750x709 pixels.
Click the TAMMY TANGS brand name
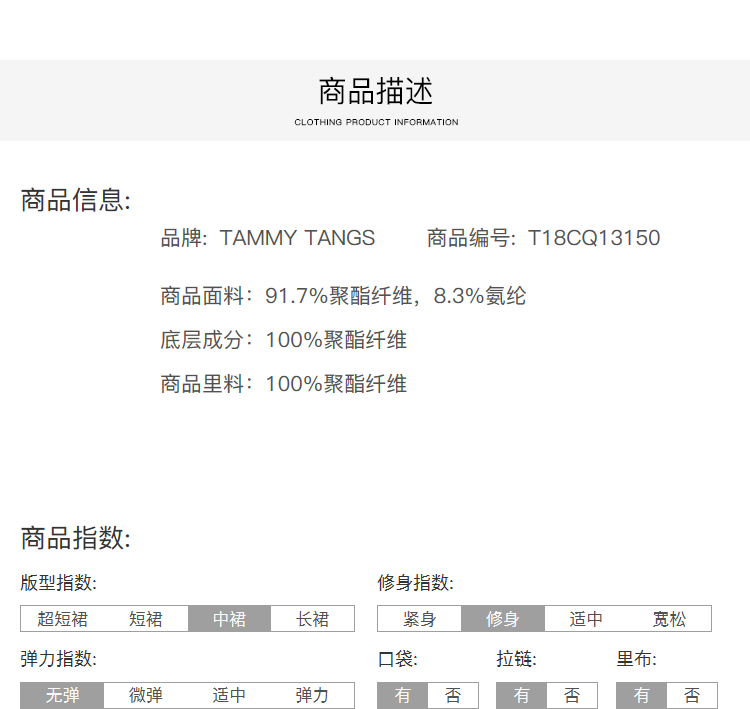pos(297,238)
